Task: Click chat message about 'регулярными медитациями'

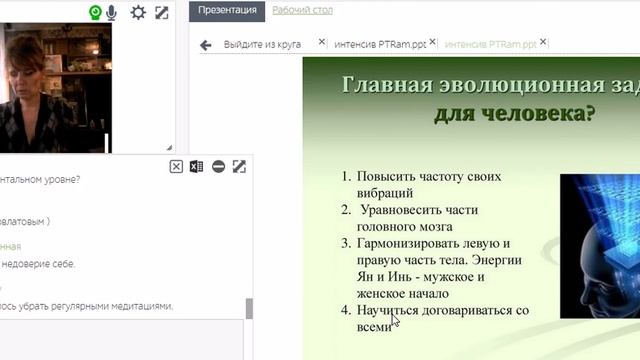Action: 87,306
